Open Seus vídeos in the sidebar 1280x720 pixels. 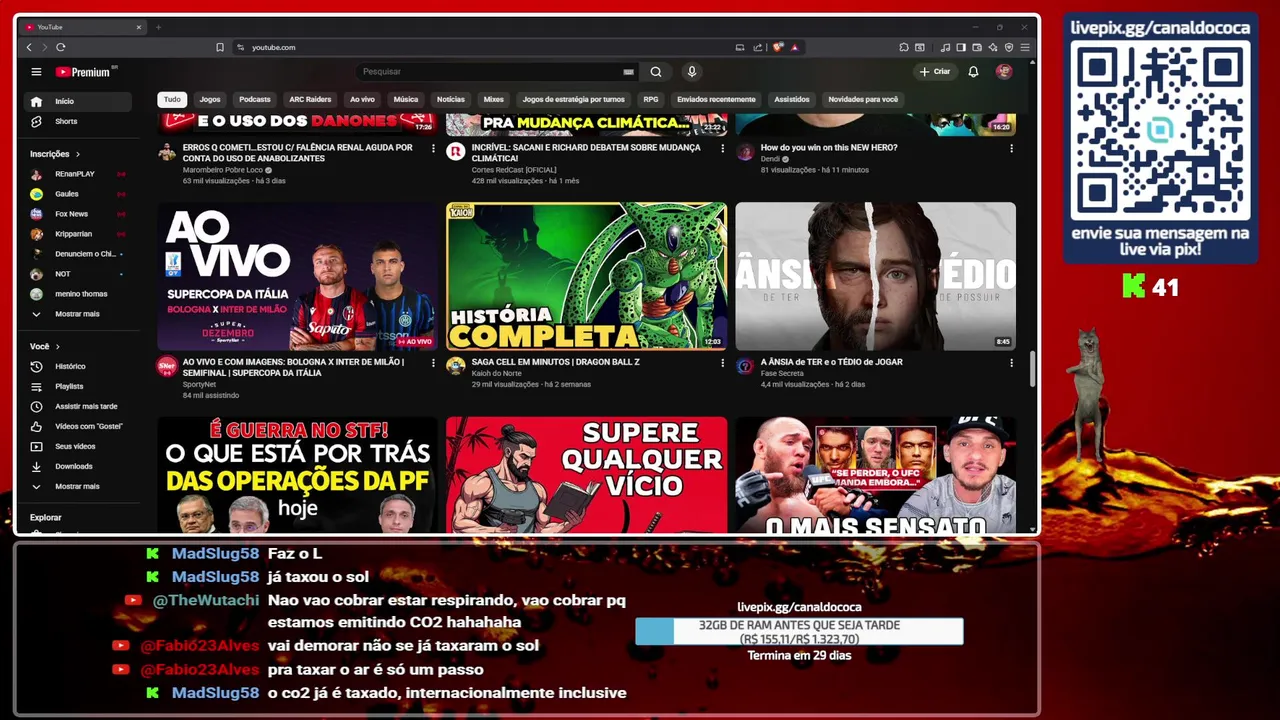(77, 446)
